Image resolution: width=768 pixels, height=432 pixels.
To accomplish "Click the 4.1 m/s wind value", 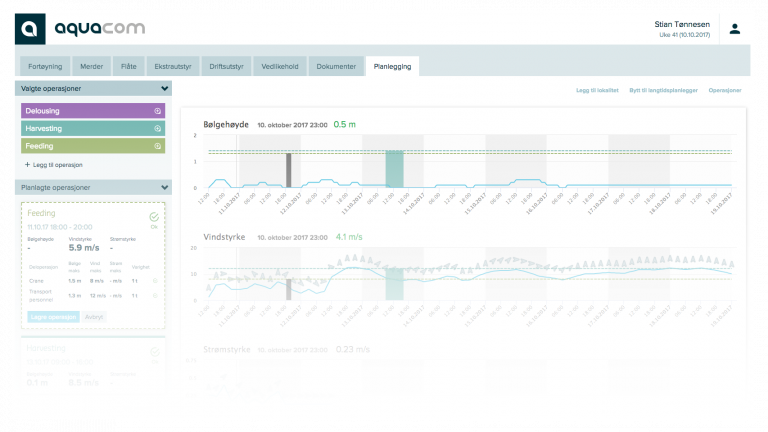I will point(349,237).
